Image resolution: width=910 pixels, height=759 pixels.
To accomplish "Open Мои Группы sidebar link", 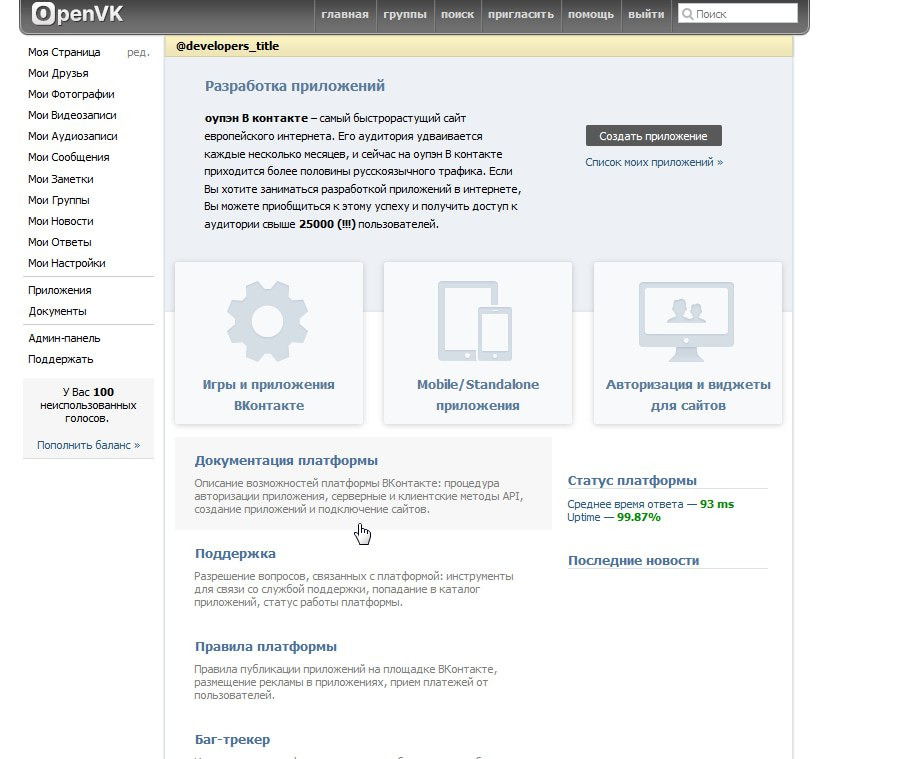I will (x=59, y=200).
